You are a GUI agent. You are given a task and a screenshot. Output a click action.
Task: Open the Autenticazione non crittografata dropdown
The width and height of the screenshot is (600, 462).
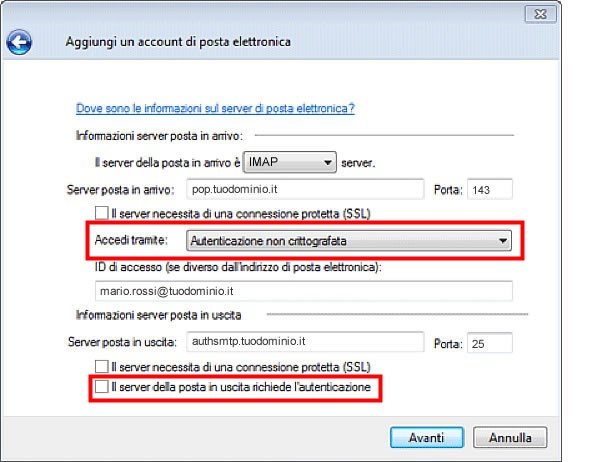tap(349, 241)
